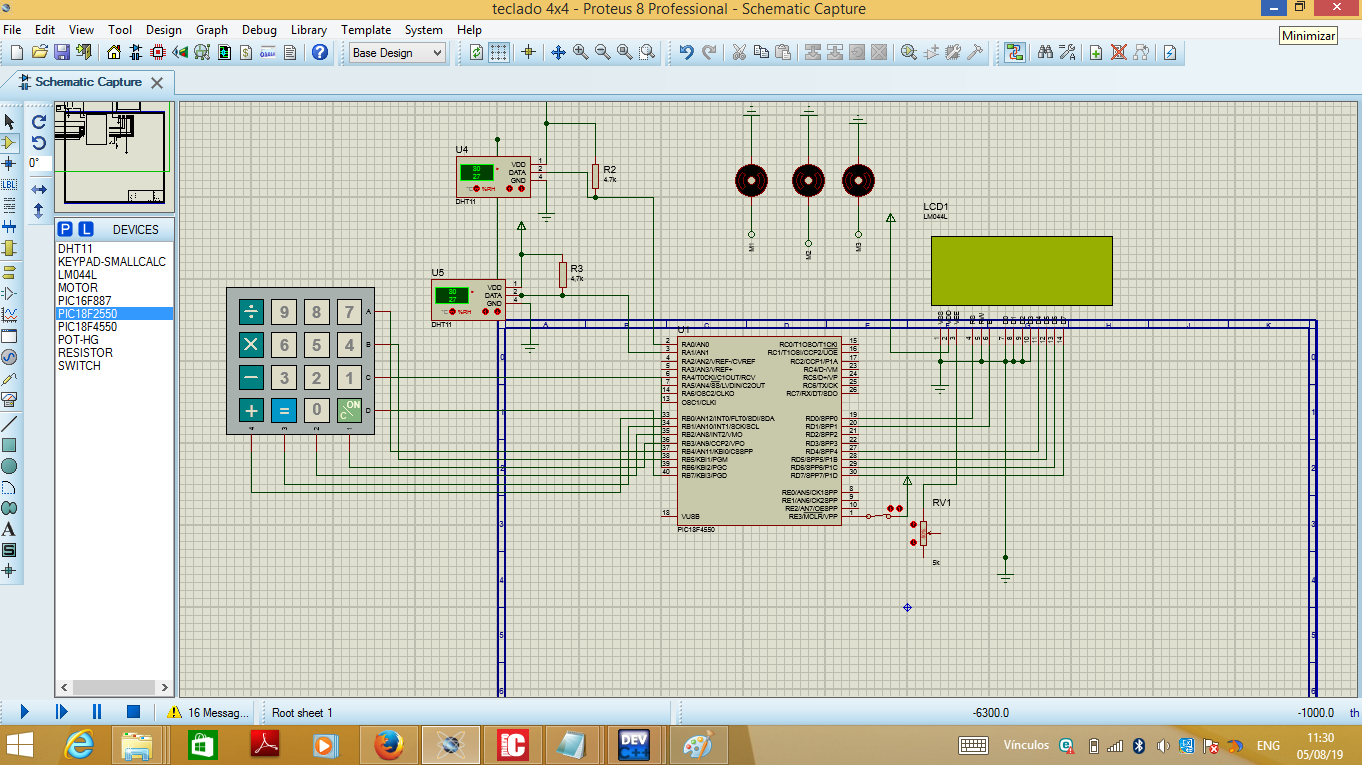The width and height of the screenshot is (1366, 768).
Task: Open the Windows Start button
Action: tap(19, 746)
